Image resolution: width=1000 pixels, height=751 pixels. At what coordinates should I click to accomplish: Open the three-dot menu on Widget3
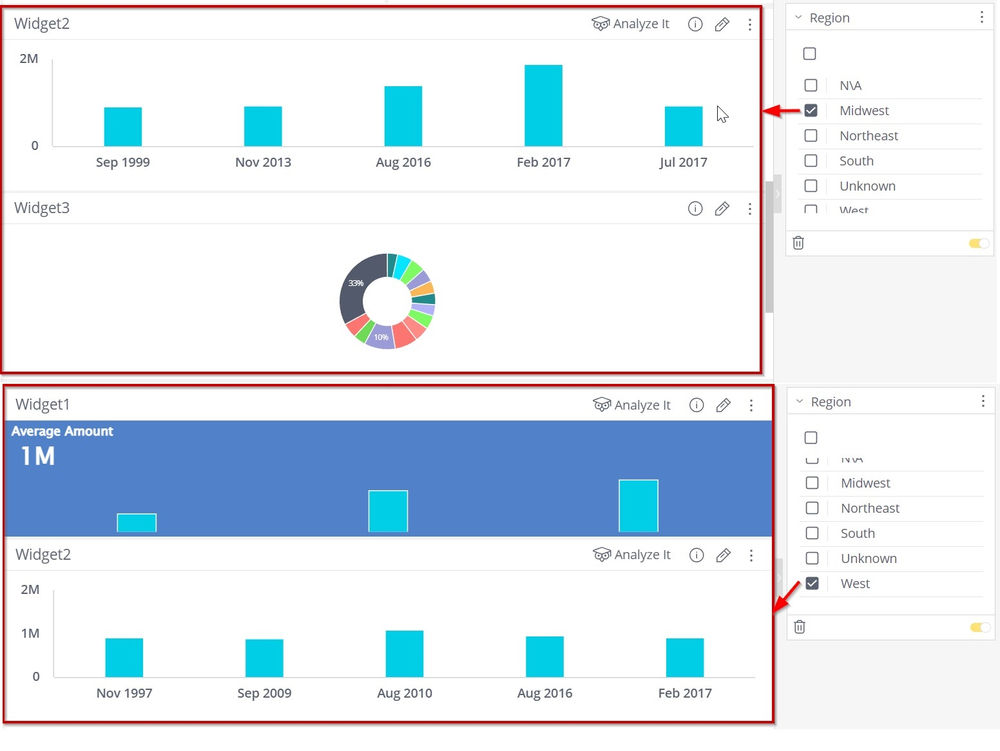click(750, 208)
